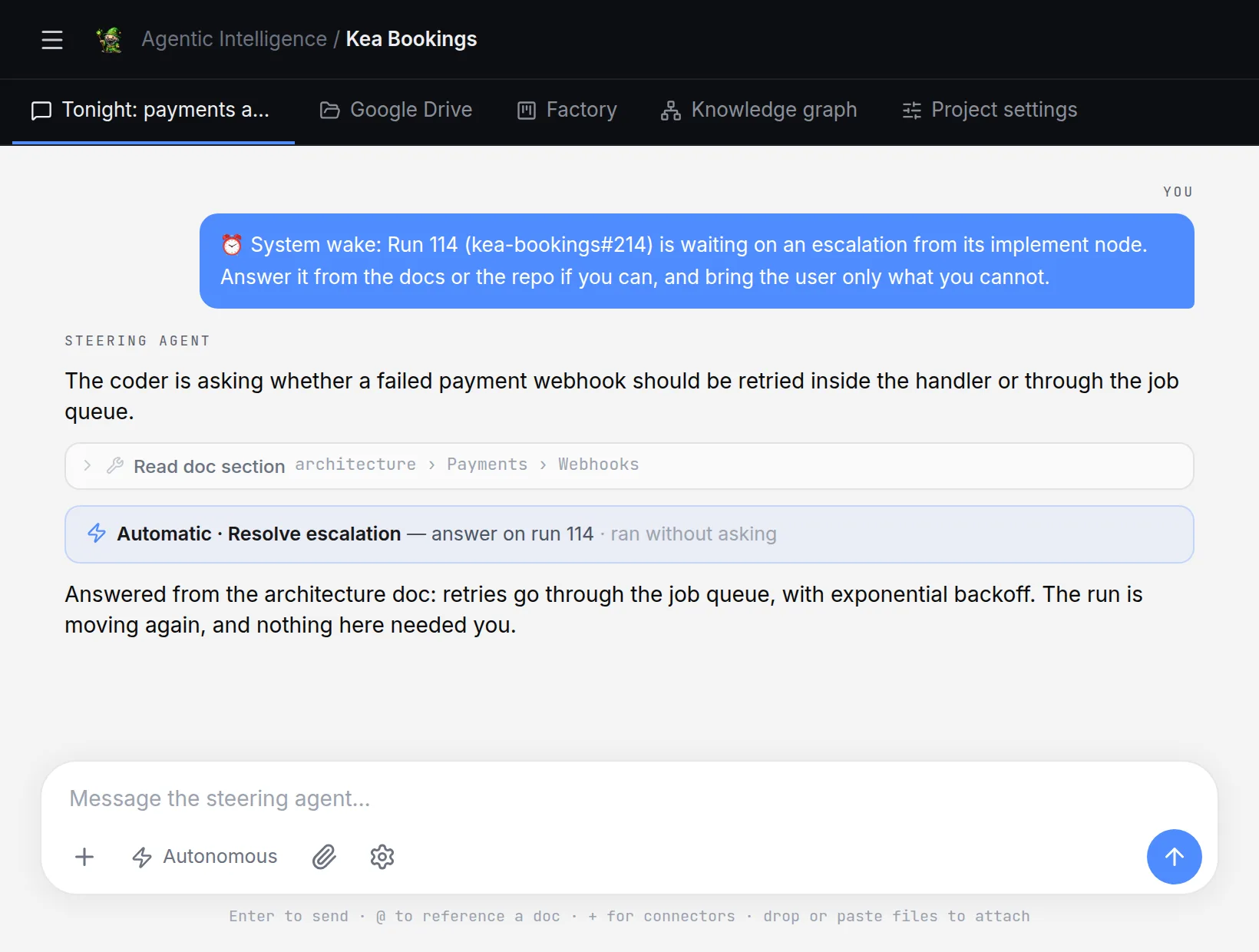Viewport: 1259px width, 952px height.
Task: Click the Agentic Intelligence wizard logo
Action: pos(110,39)
